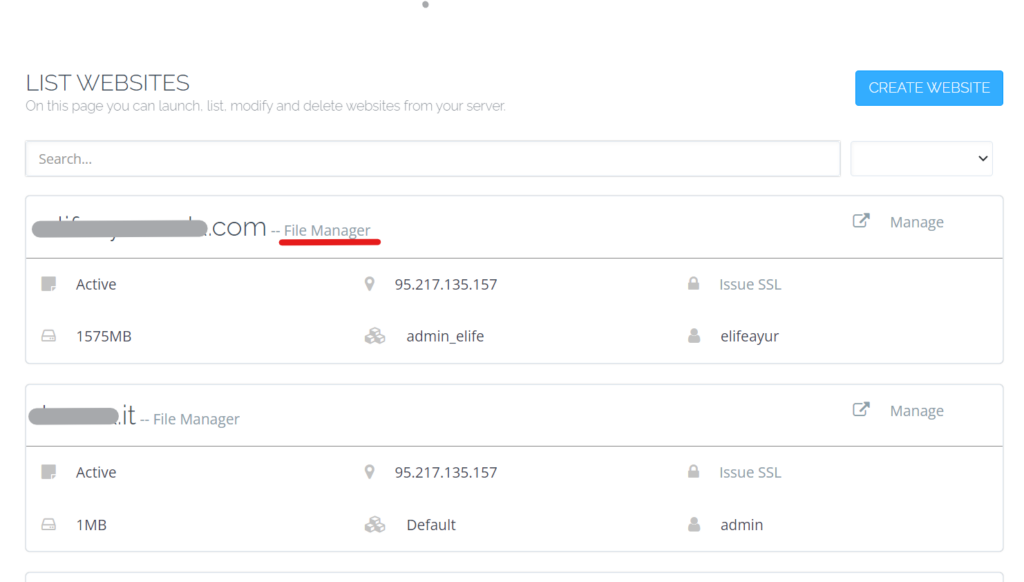Click the disk icon showing 1MB usage
This screenshot has width=1024, height=582.
[49, 524]
